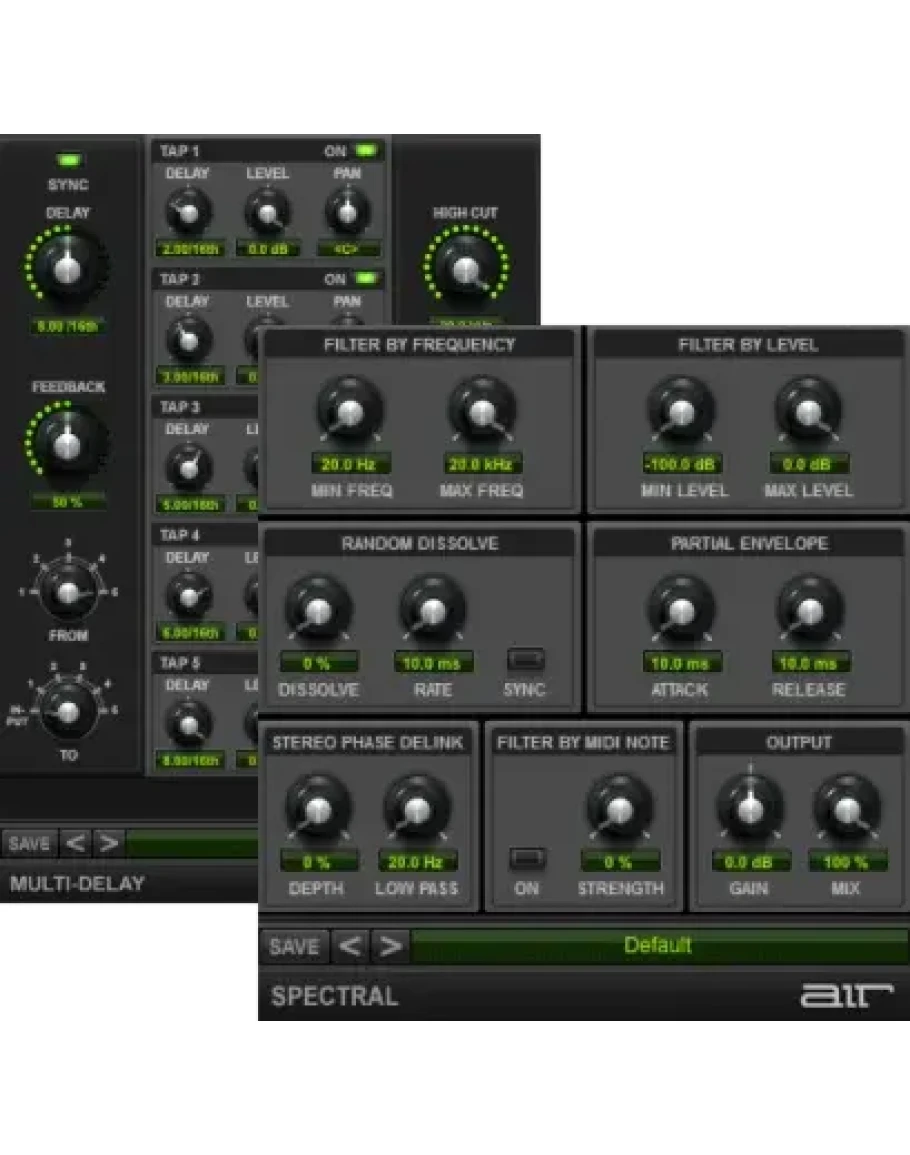Enable the Random Dissolve SYNC button

tap(526, 660)
